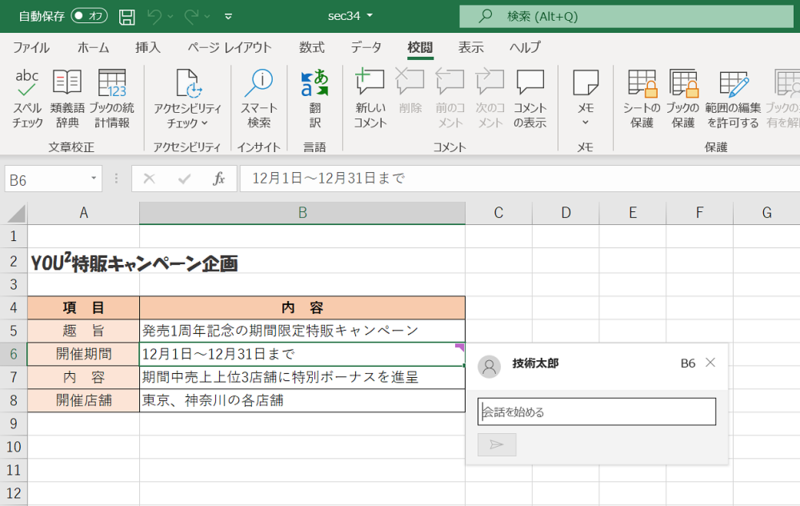Click コメントの表示 show comments

(530, 99)
